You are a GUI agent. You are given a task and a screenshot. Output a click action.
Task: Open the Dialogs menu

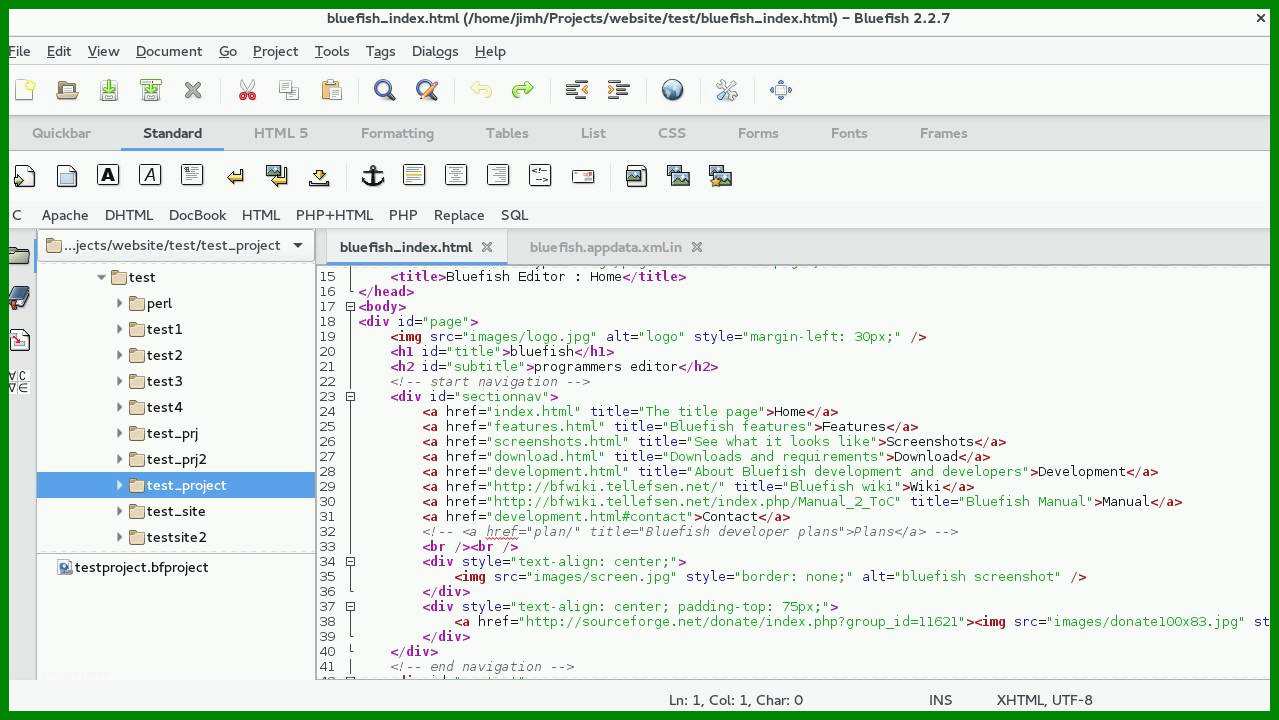coord(435,51)
